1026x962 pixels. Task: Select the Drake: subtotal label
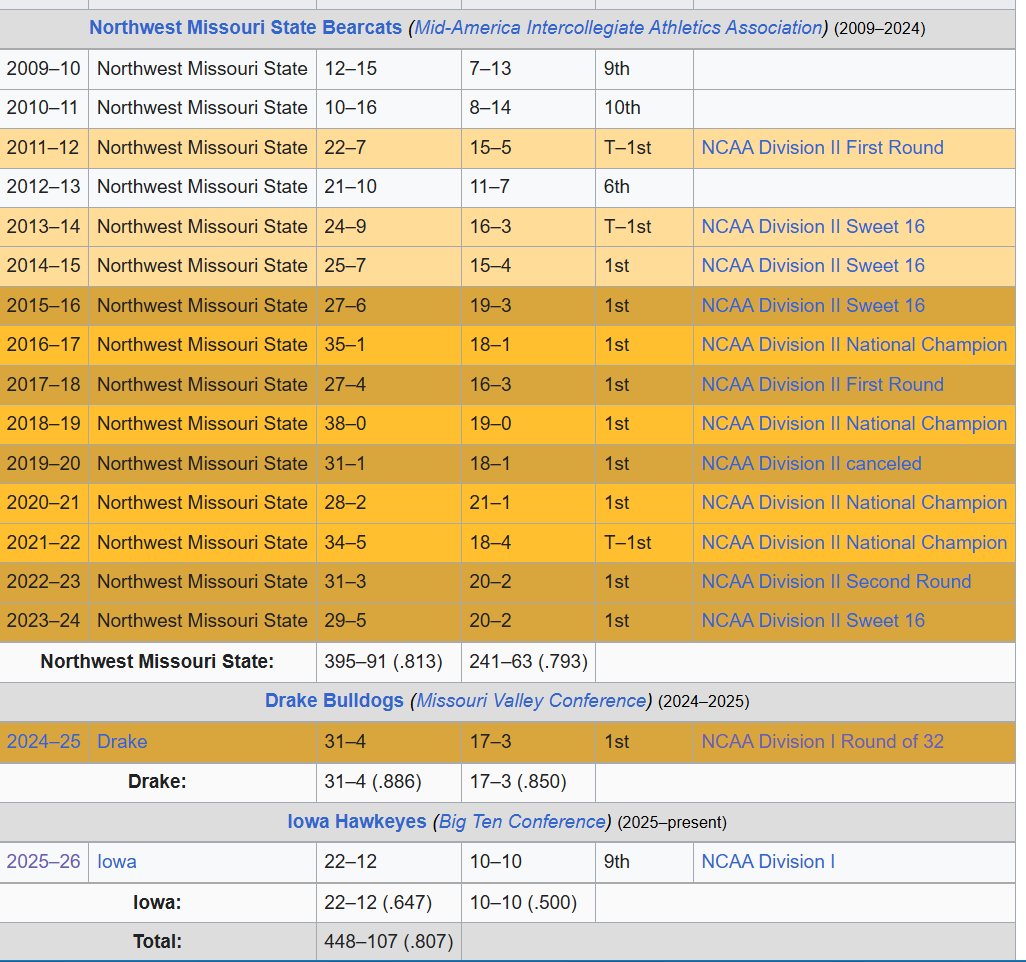coord(157,782)
